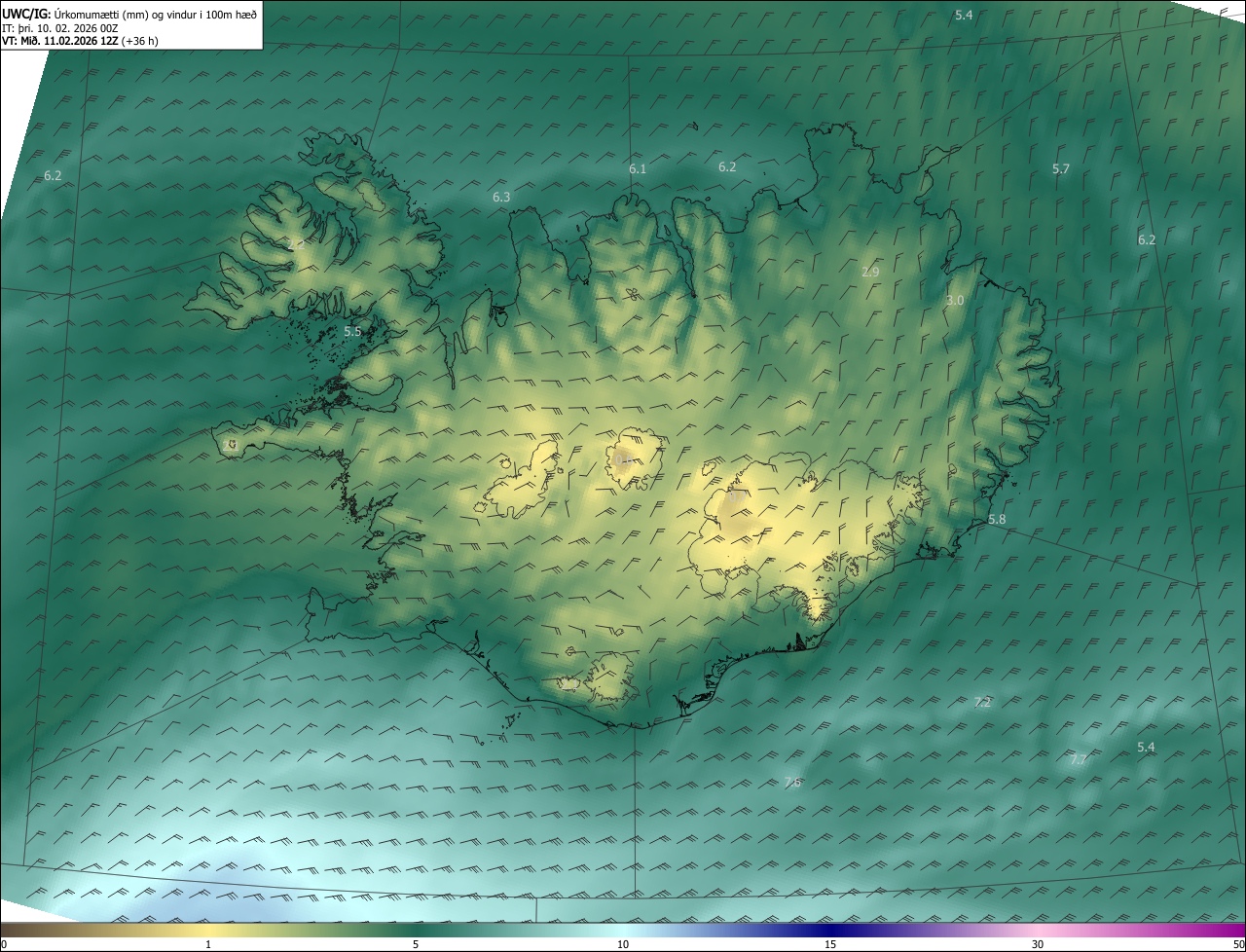Viewport: 1246px width, 952px height.
Task: Click the 2.9 value over northeast Iceland
Action: click(x=870, y=273)
